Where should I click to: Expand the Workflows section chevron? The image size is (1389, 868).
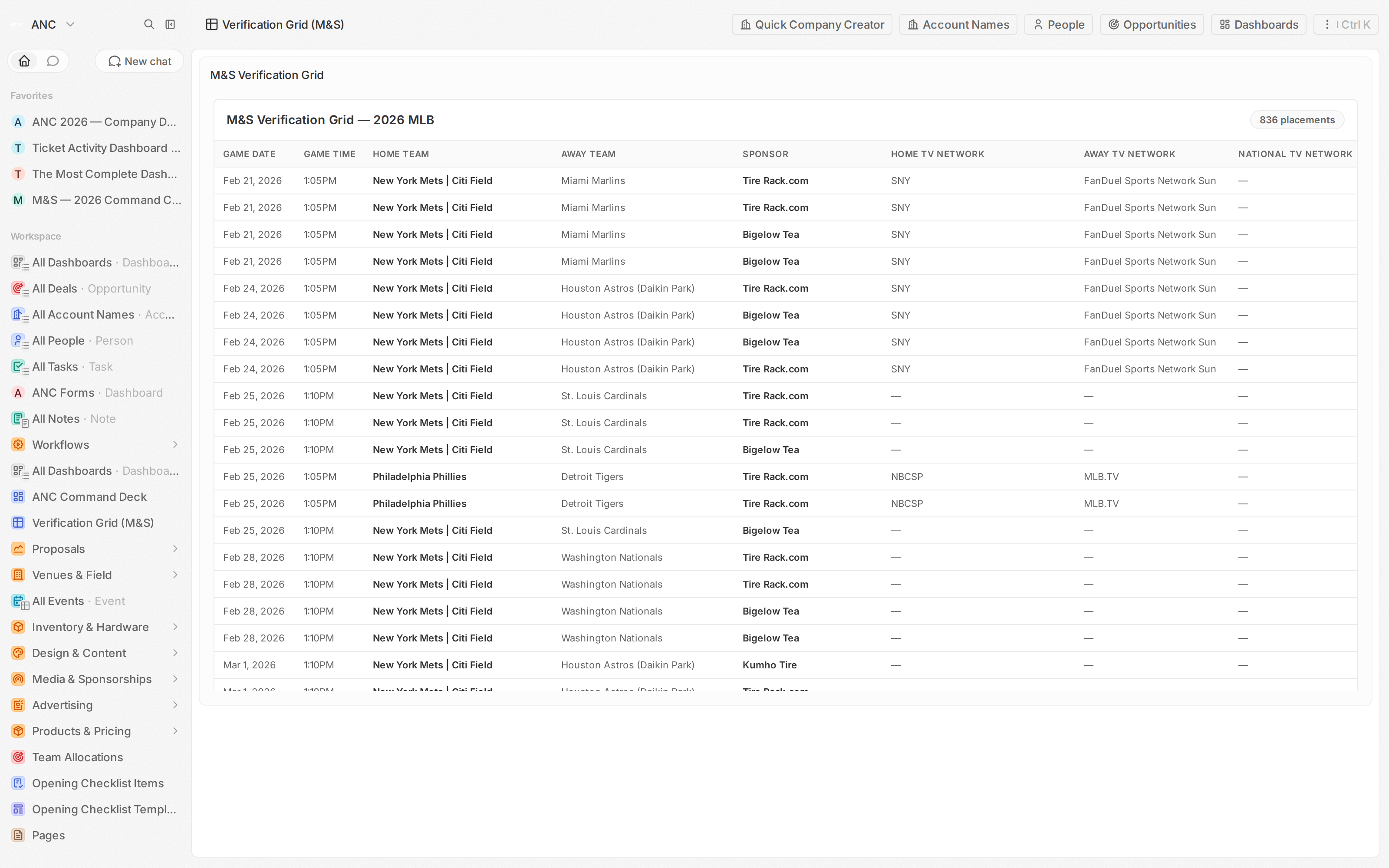(176, 445)
